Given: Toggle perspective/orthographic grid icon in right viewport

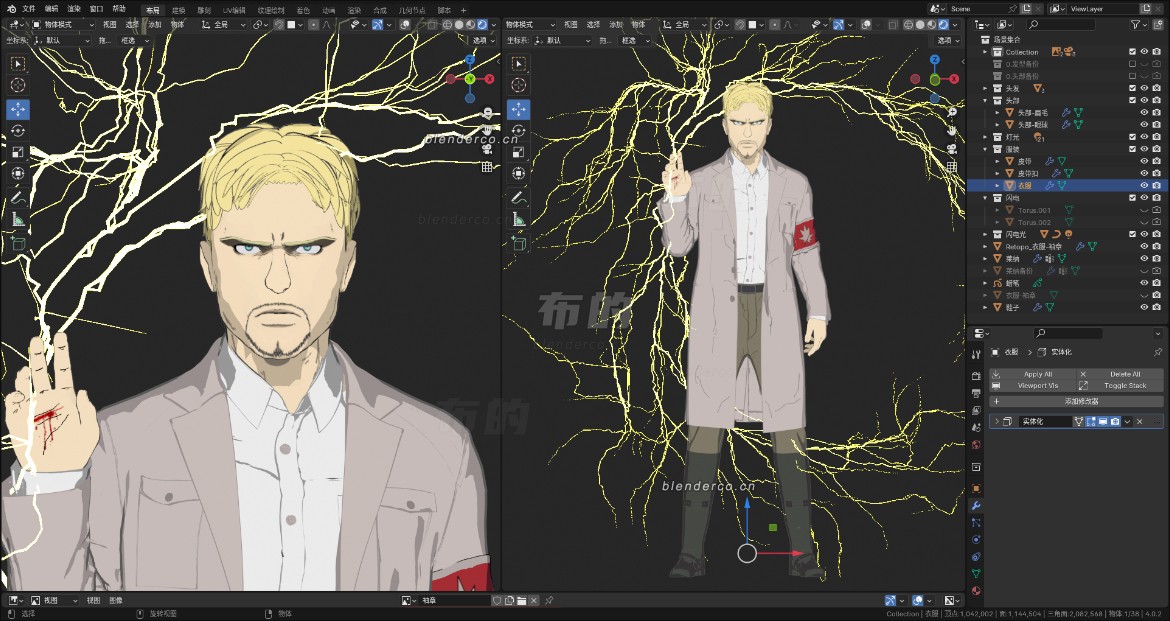Looking at the screenshot, I should [x=951, y=166].
